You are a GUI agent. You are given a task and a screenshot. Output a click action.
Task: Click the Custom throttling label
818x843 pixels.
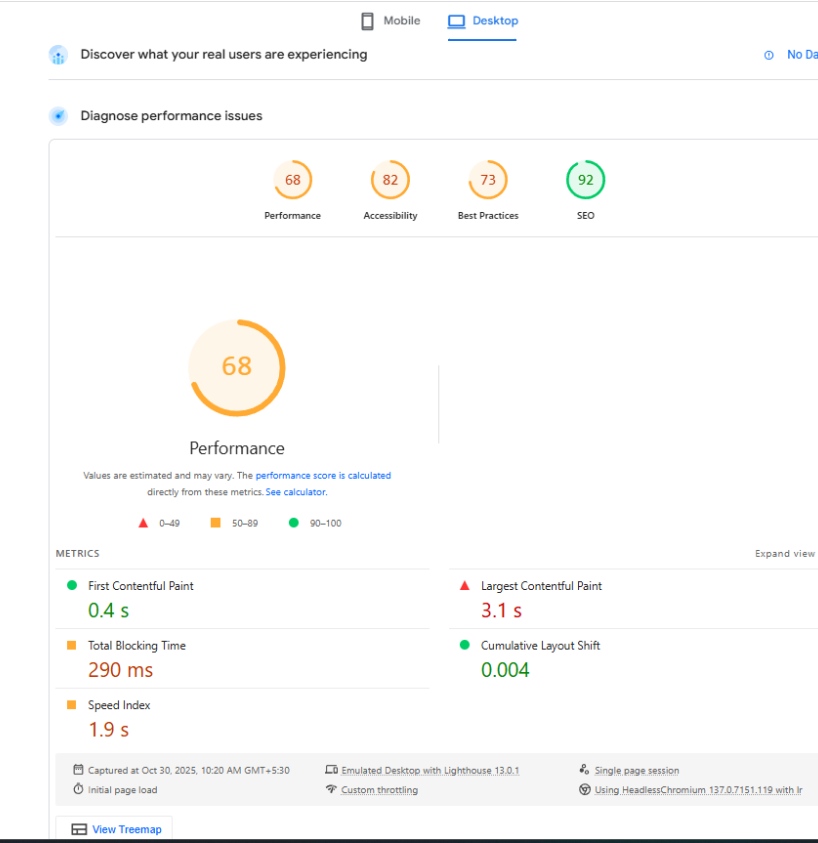coord(379,790)
